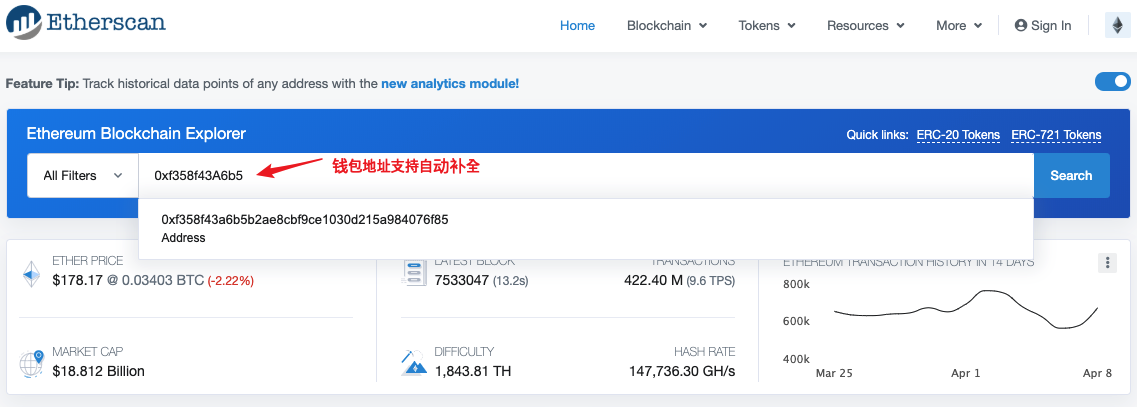Click the Latest Block server icon

(x=413, y=272)
